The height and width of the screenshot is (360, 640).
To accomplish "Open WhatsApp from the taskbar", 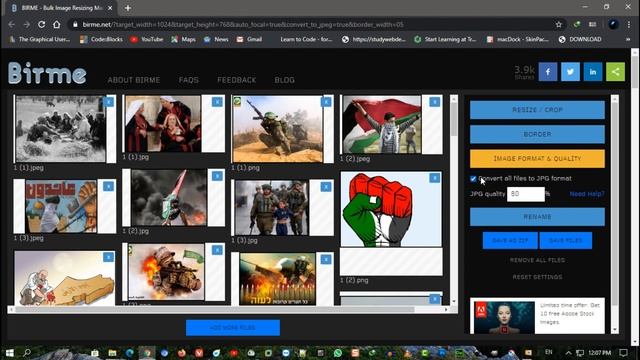I will [338, 353].
